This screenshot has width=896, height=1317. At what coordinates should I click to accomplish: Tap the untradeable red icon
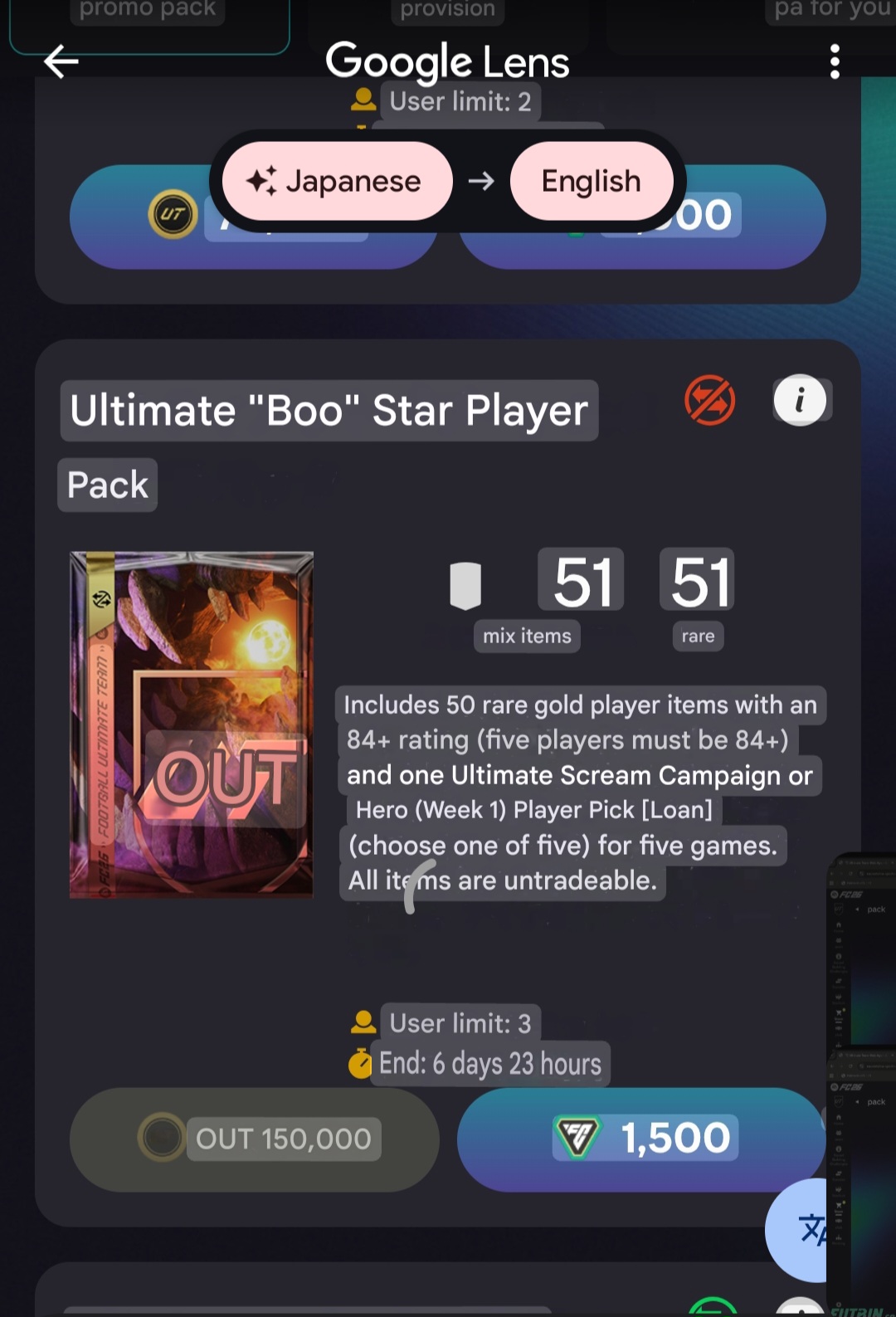[709, 400]
